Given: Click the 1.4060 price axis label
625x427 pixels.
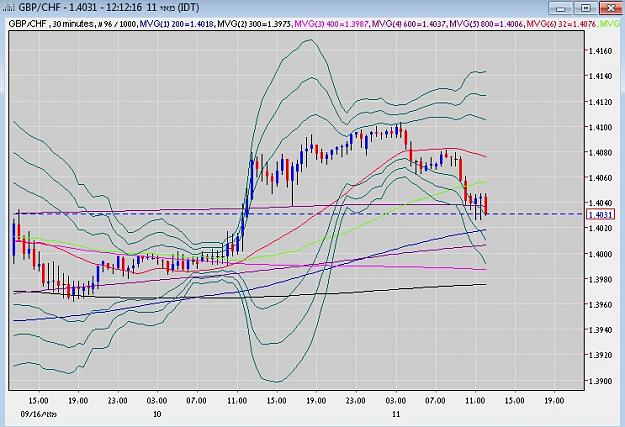Looking at the screenshot, I should click(600, 177).
